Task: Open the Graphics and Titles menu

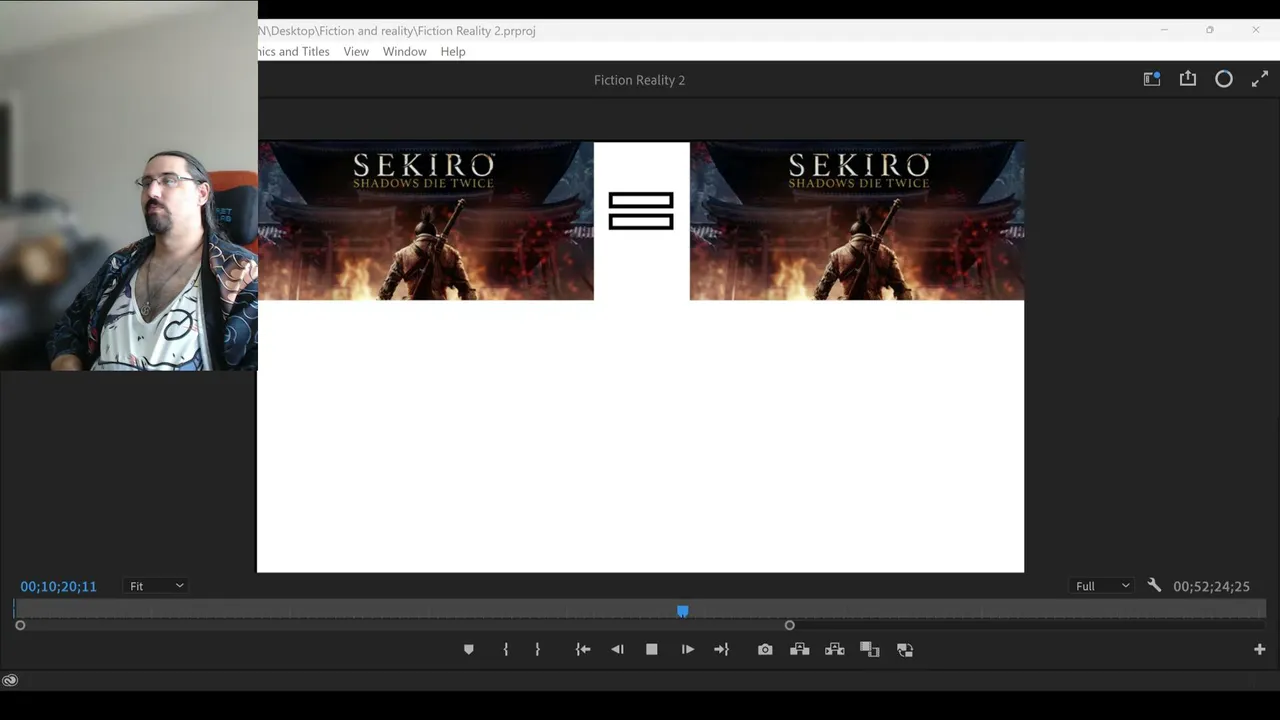Action: tap(294, 51)
